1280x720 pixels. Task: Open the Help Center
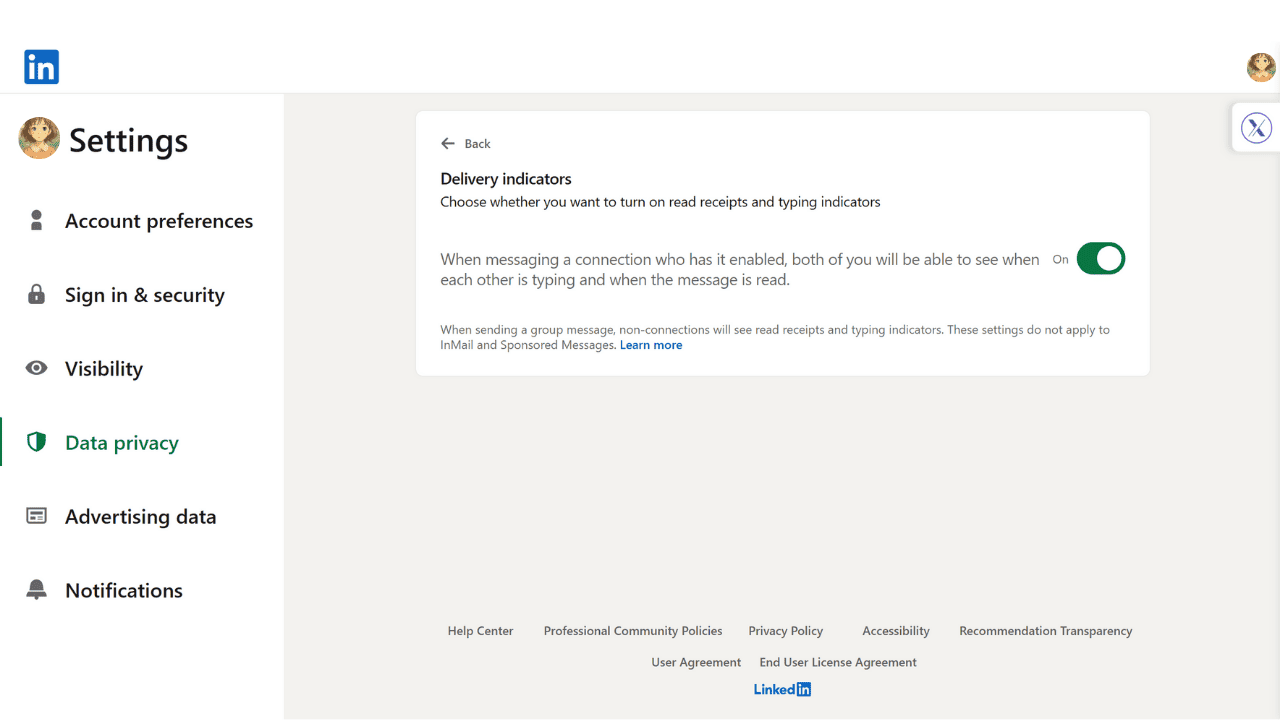(480, 630)
